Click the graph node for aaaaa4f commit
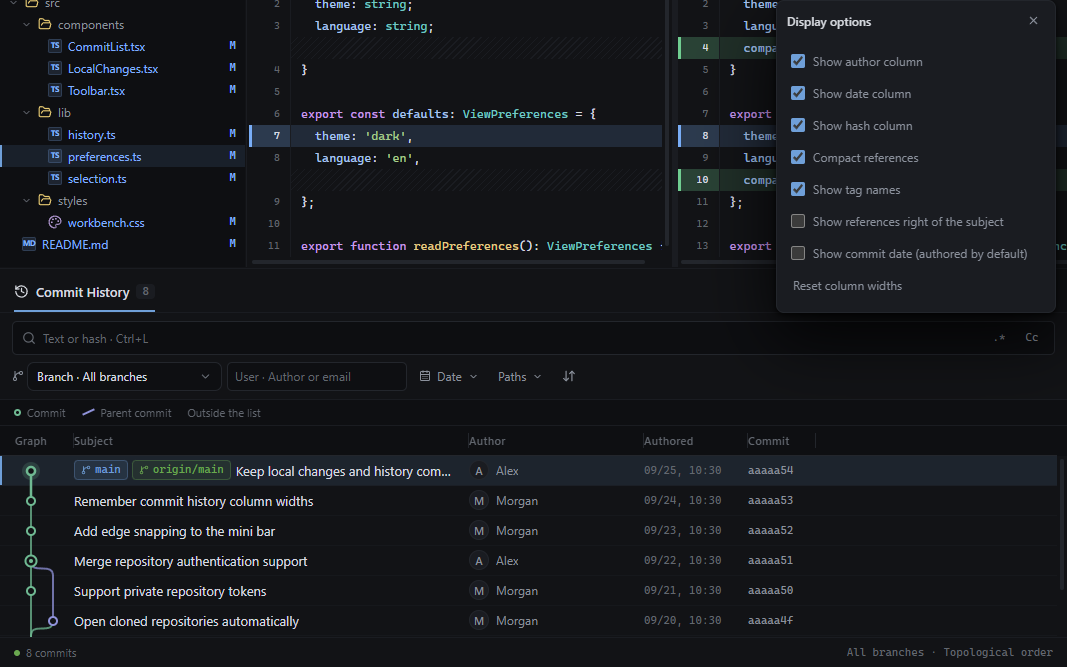 [x=52, y=621]
